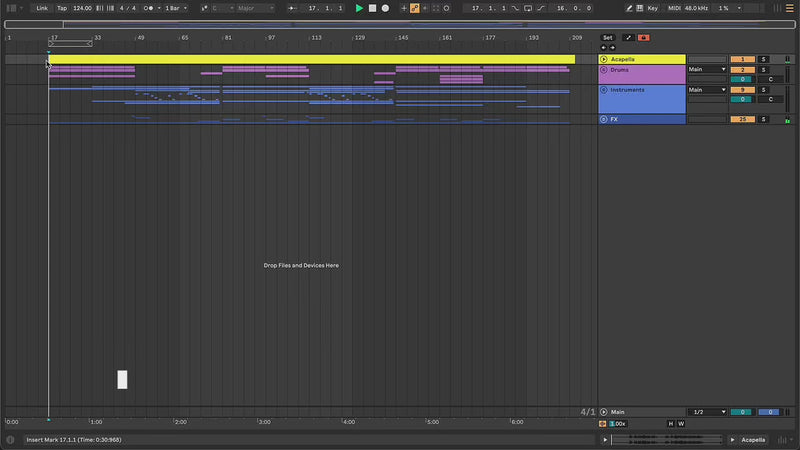Unfold the Instruments group track
The image size is (800, 450).
(x=604, y=90)
